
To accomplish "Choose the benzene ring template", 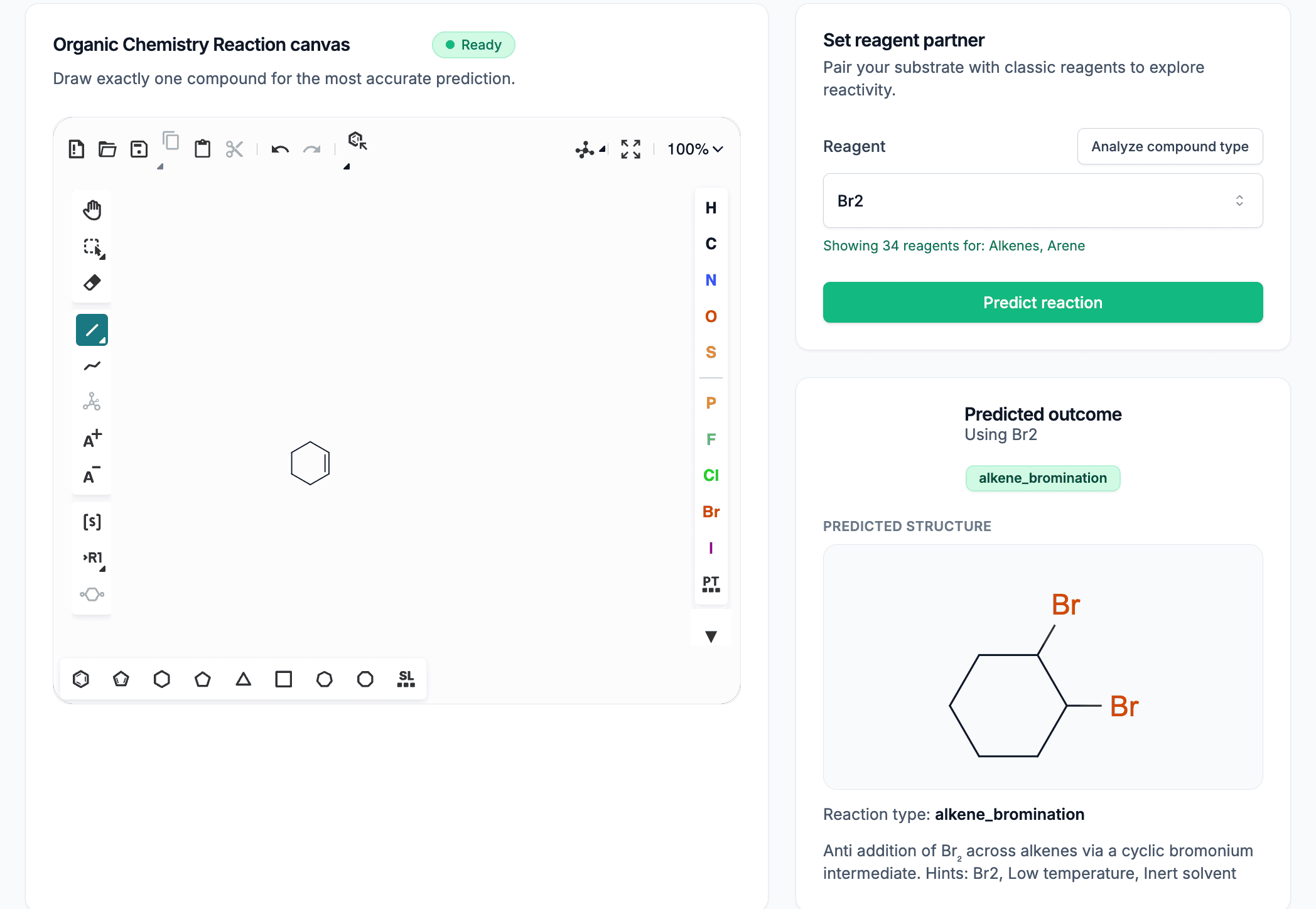I will pyautogui.click(x=80, y=679).
